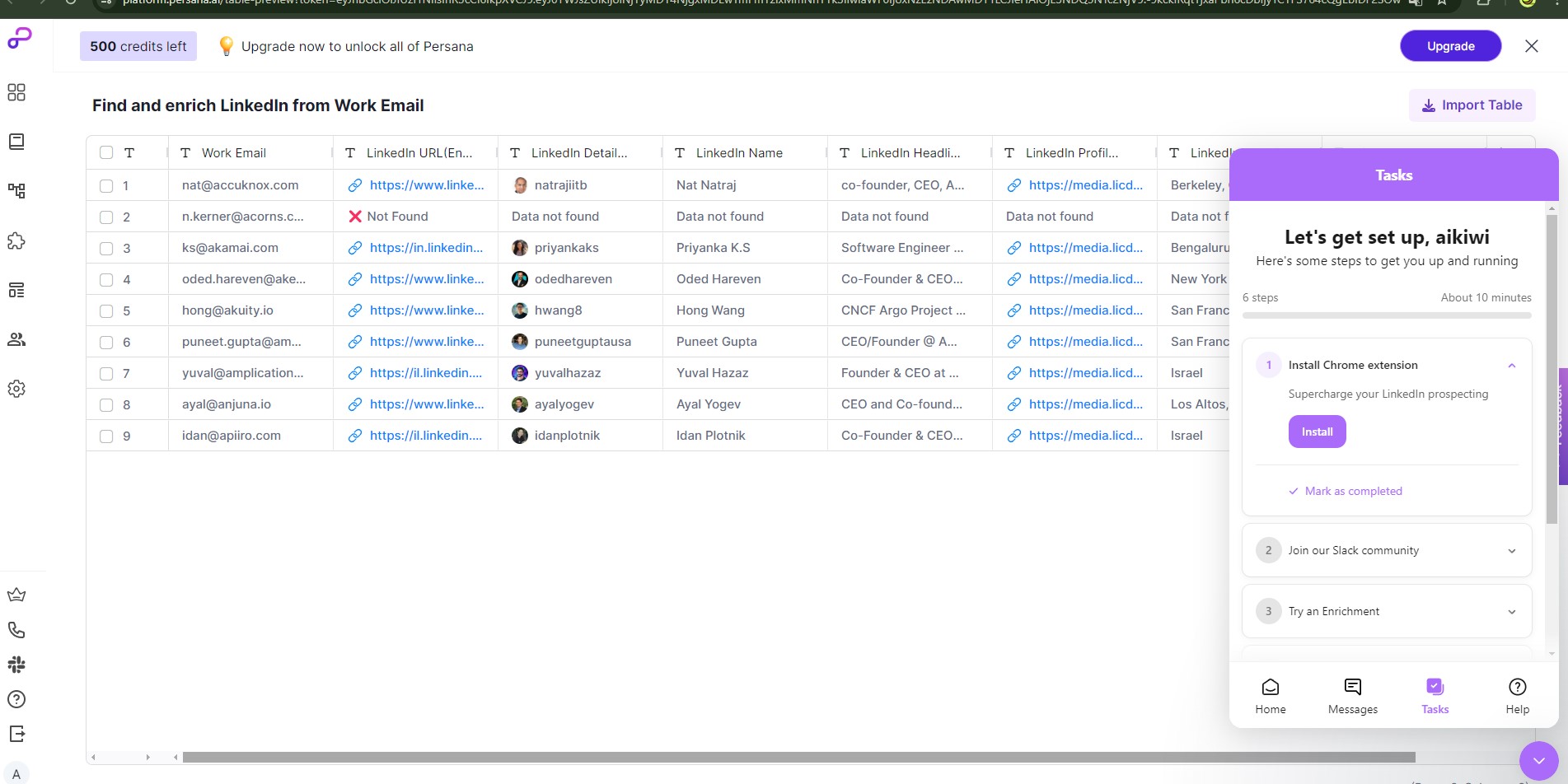1568x784 pixels.
Task: Open LinkedIn Profile media link for Ayal Yogev
Action: click(x=1086, y=404)
